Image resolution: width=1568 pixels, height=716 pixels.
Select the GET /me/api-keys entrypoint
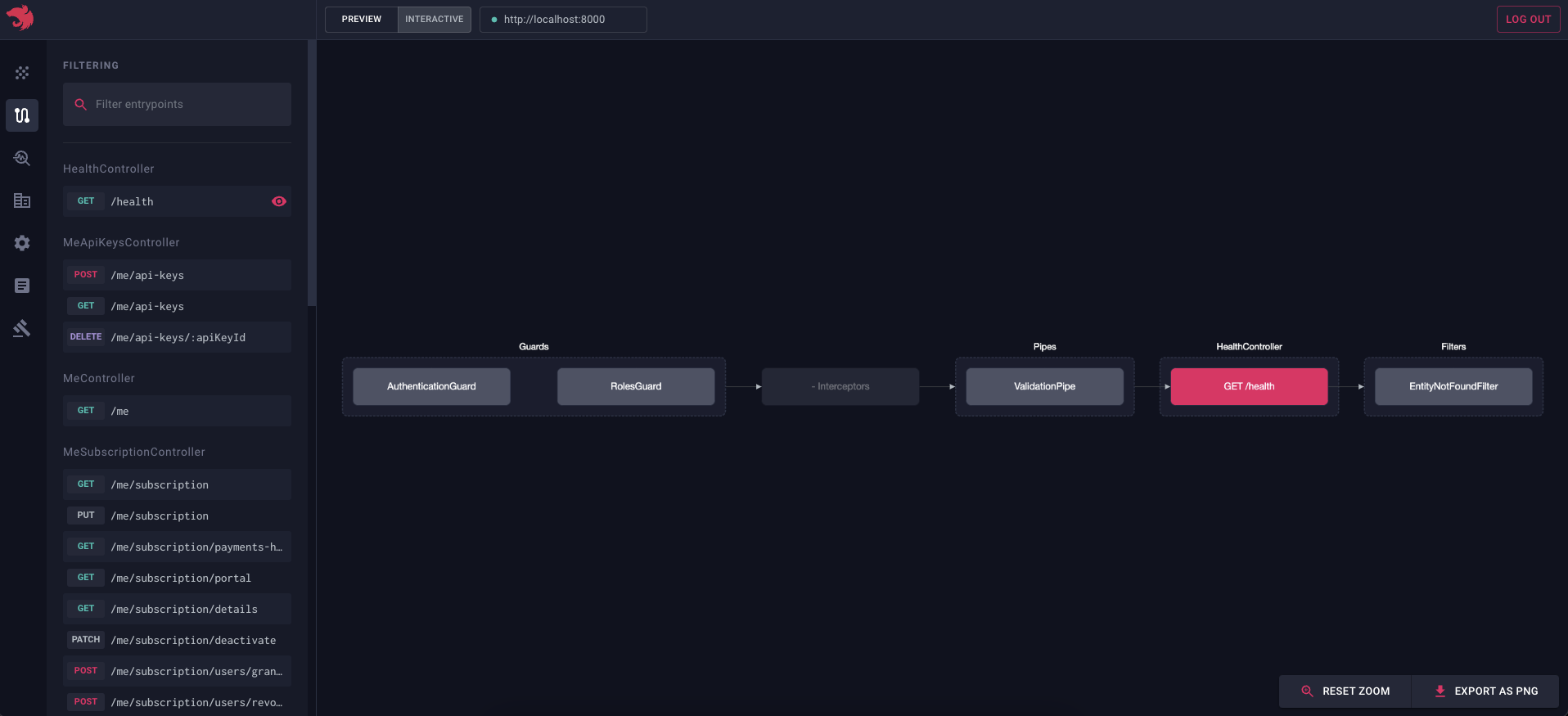tap(177, 306)
